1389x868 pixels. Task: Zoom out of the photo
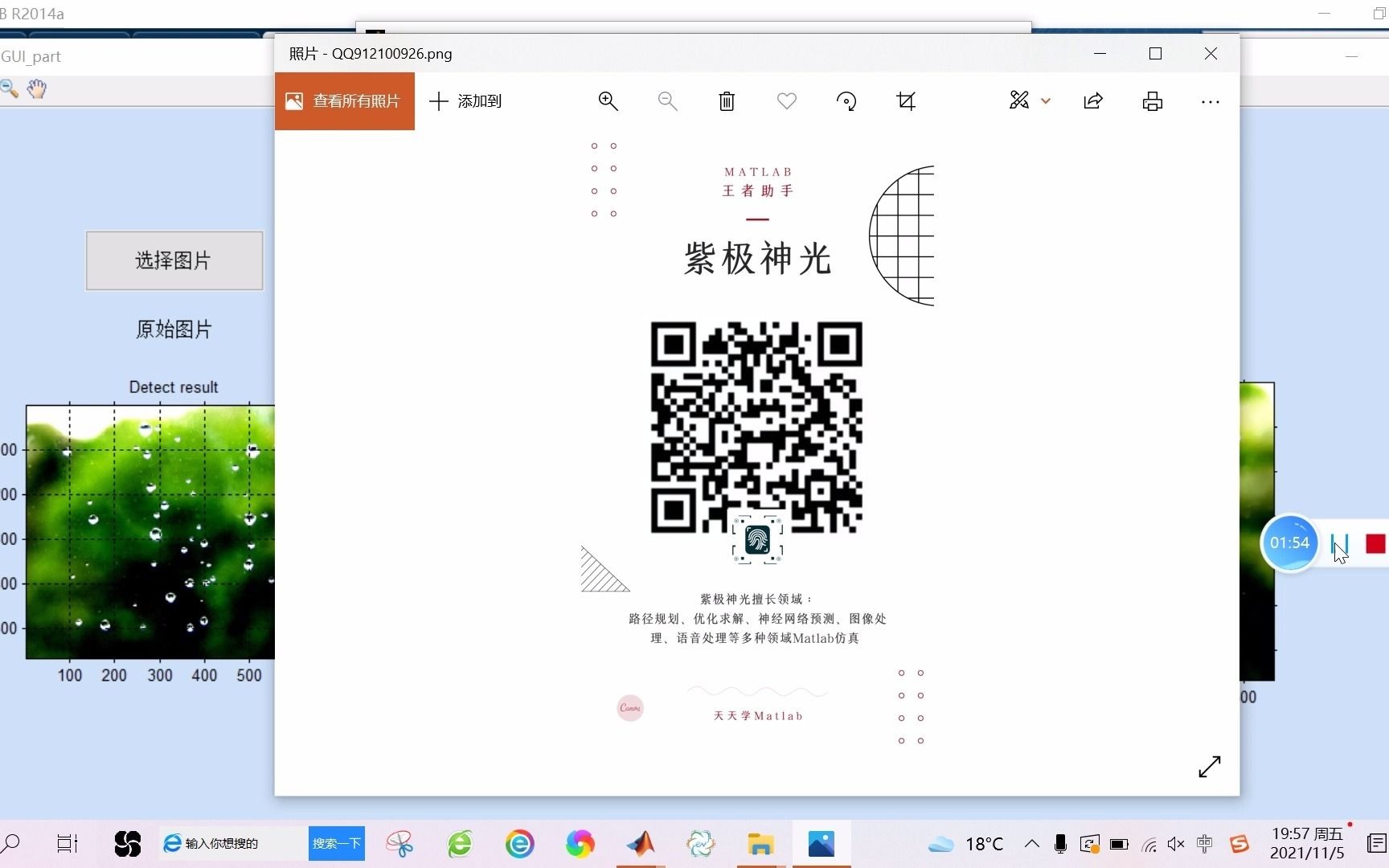[x=667, y=101]
